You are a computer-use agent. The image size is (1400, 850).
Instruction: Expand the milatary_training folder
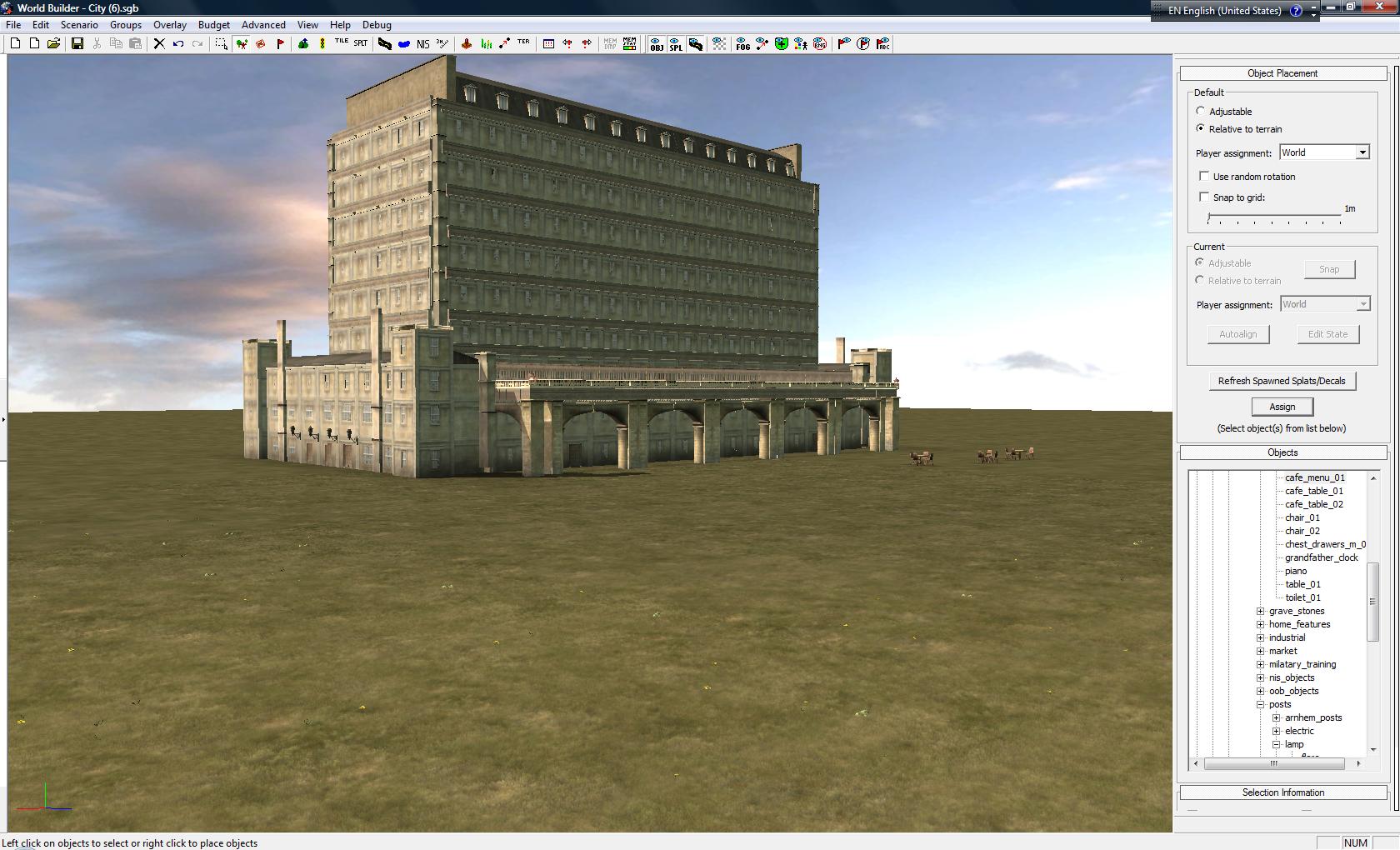(x=1261, y=664)
